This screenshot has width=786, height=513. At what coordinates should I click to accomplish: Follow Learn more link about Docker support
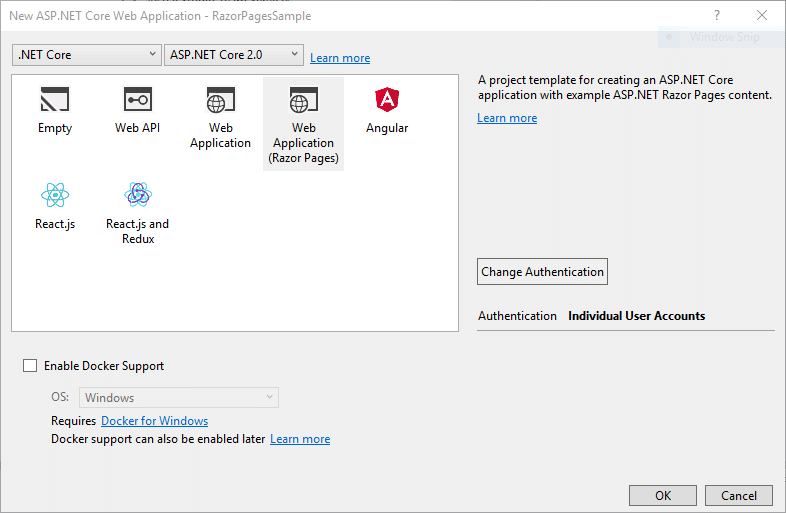300,439
